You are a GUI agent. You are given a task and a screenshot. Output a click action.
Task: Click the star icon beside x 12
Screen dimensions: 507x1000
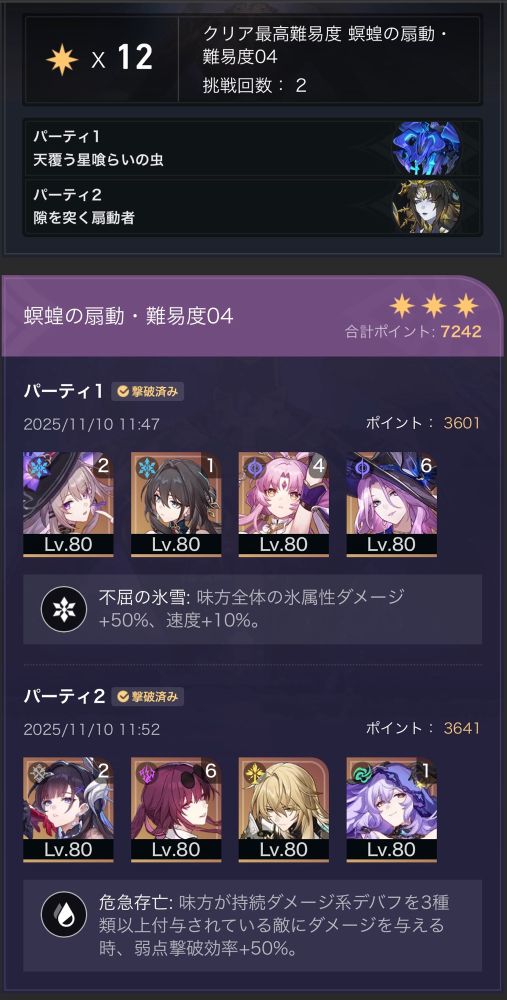tap(62, 59)
